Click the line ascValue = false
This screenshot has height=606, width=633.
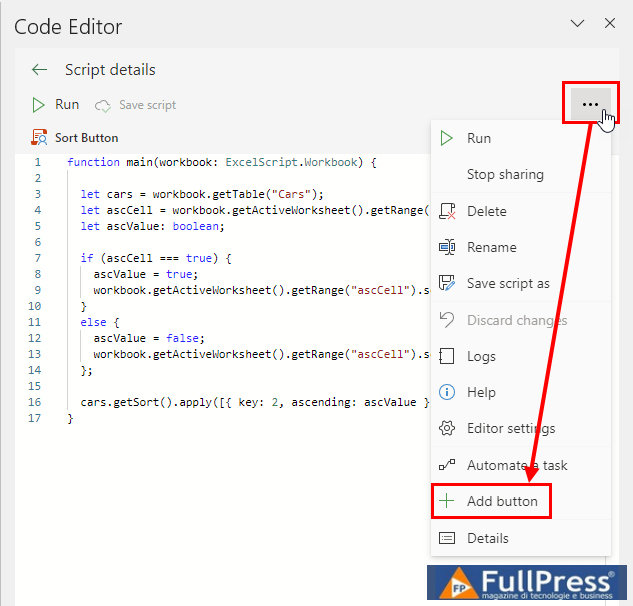pos(149,338)
